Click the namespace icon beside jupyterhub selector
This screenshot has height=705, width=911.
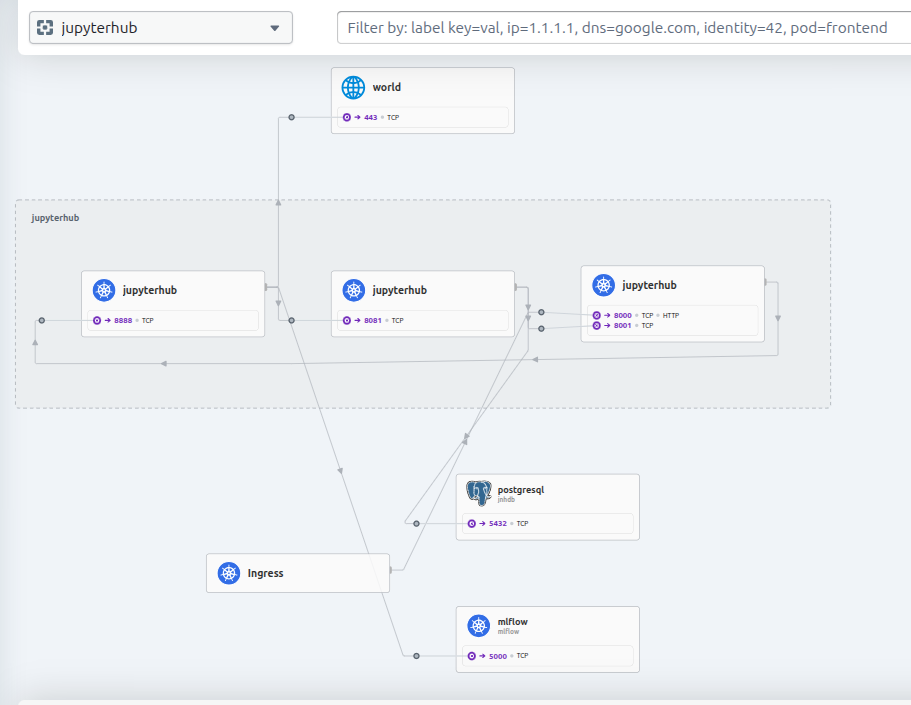45,28
